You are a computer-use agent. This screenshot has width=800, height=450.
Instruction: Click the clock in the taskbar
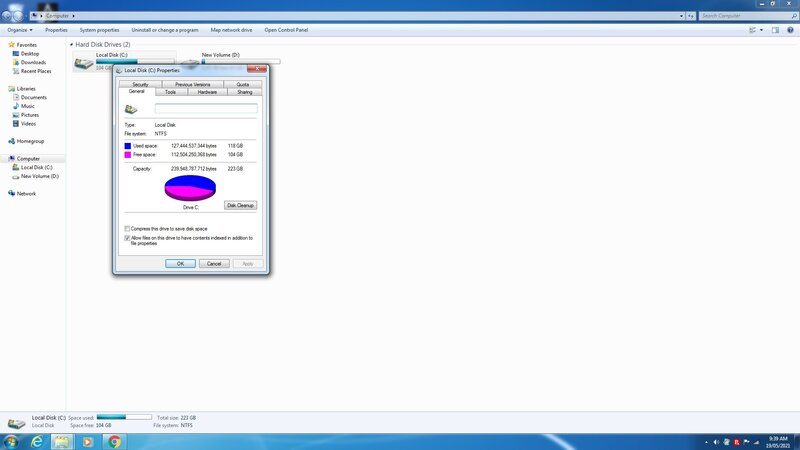[778, 442]
